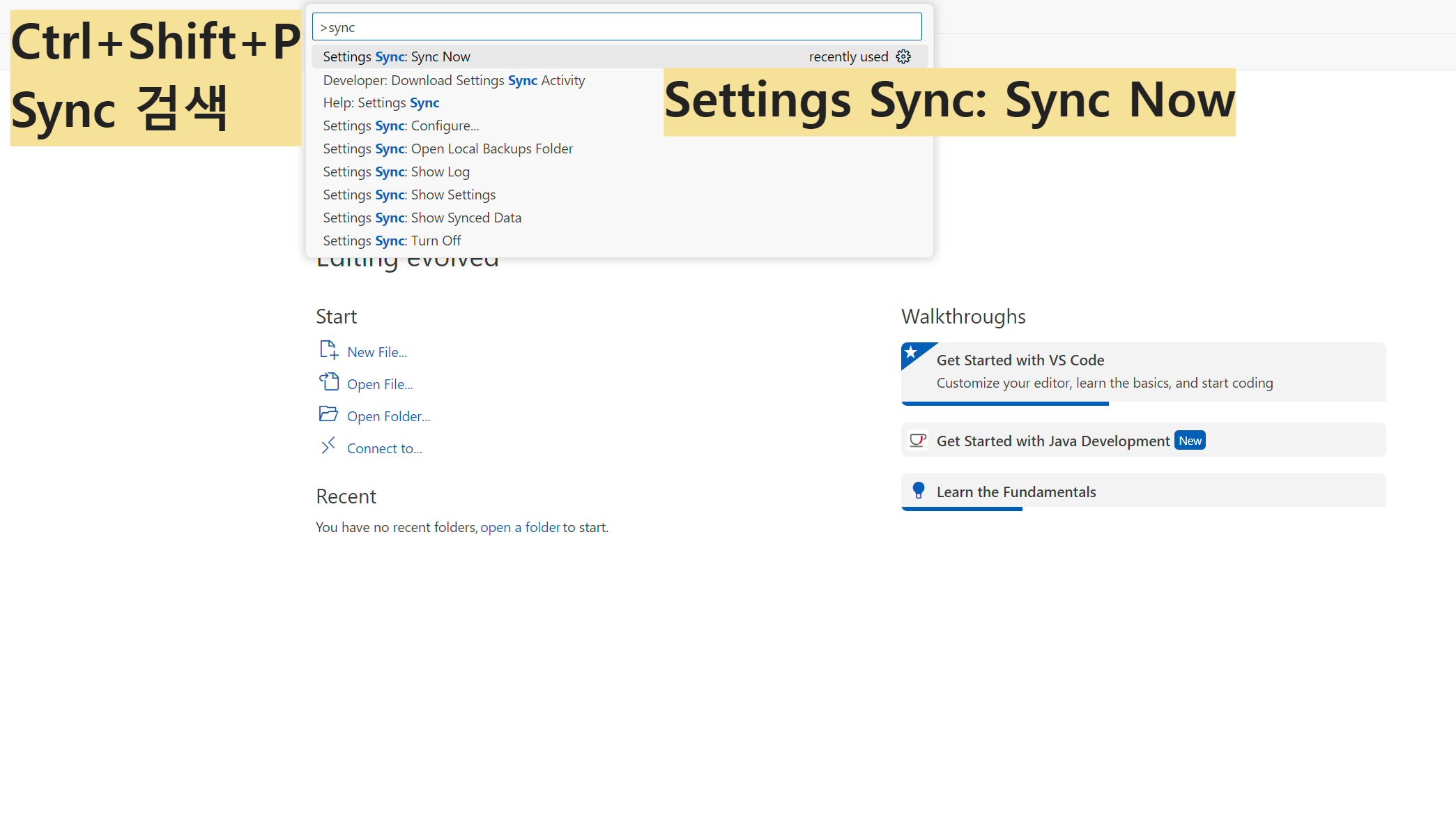
Task: Run Settings Sync: Sync Now command
Action: (x=397, y=56)
